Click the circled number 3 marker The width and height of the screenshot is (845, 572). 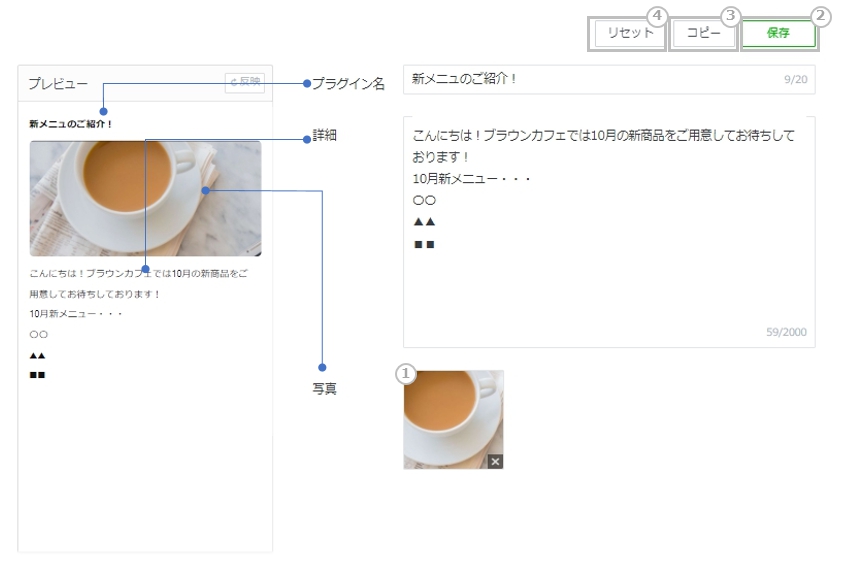pos(731,16)
